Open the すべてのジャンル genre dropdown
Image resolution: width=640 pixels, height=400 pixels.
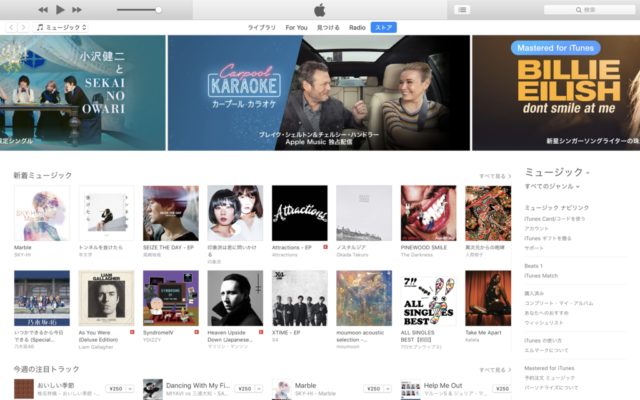coord(552,187)
